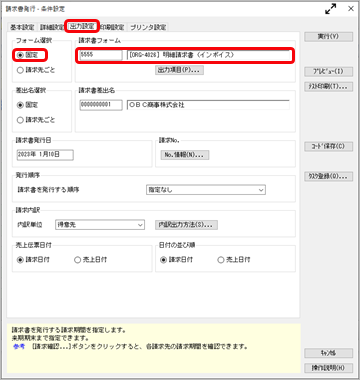
Task: Open the 内訳単位 dropdown
Action: point(100,225)
